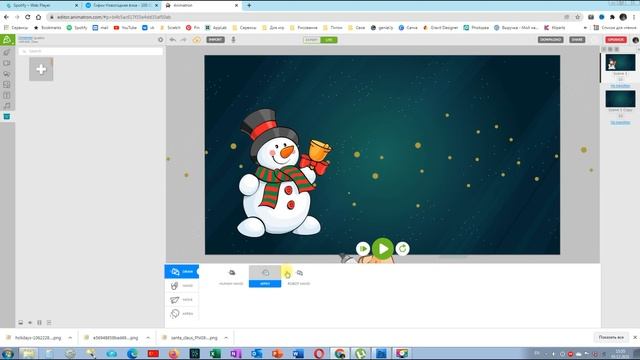Image resolution: width=640 pixels, height=360 pixels.
Task: Open the tab with circular erase icon
Action: (182, 313)
